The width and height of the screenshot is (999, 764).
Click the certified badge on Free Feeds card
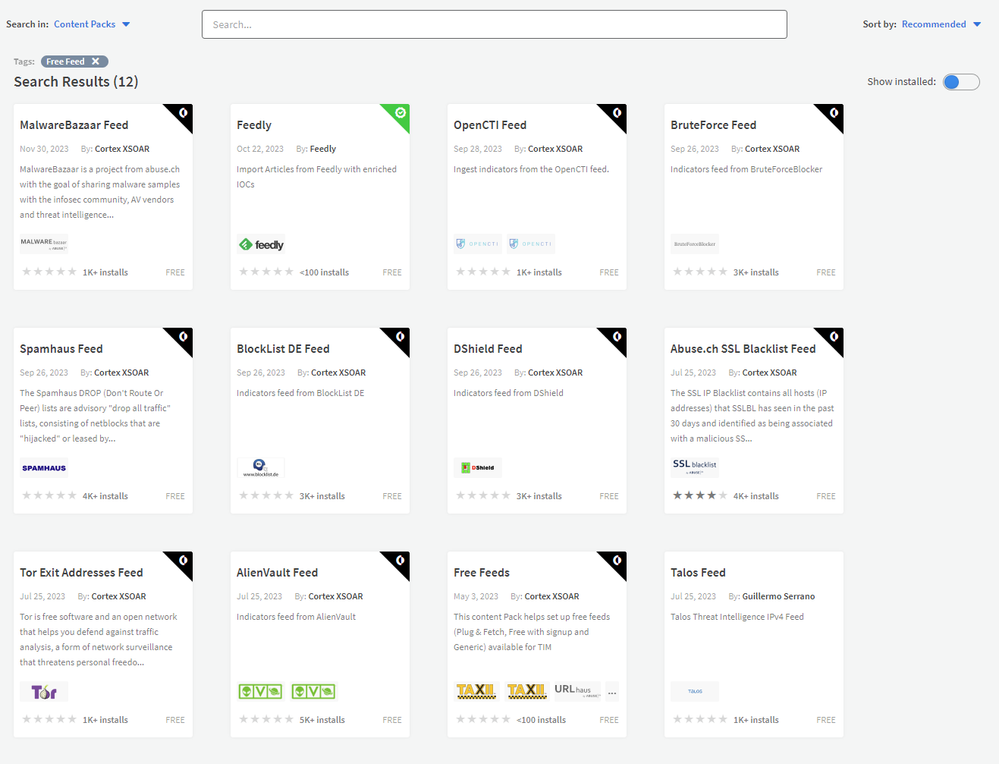(616, 561)
